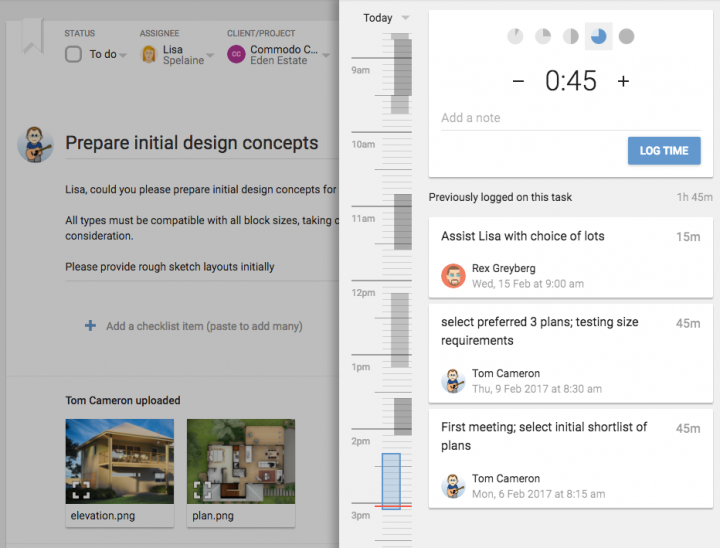Open the Lisa Spelaine assignee dropdown

click(x=210, y=55)
